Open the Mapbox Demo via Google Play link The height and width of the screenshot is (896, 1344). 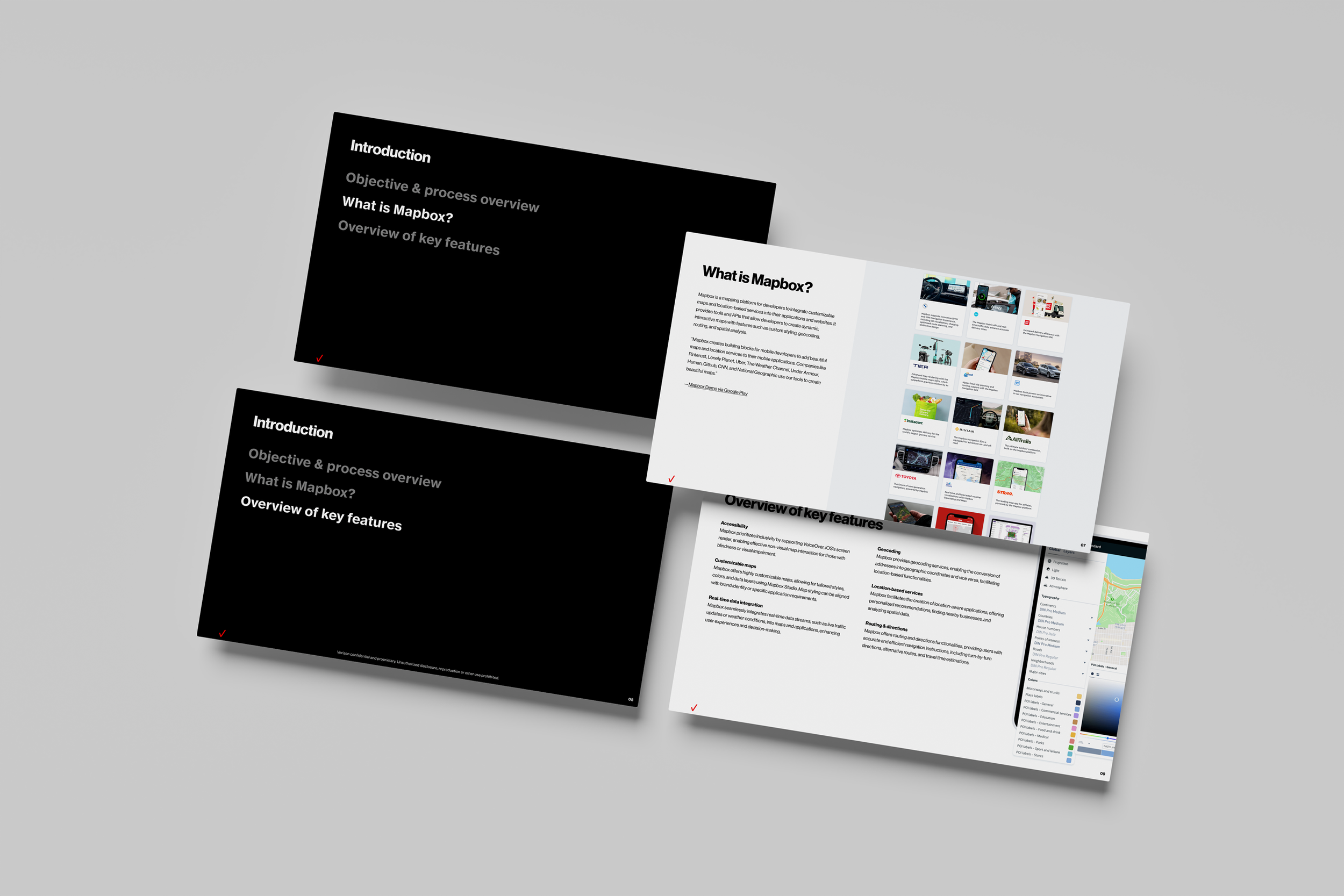[718, 389]
